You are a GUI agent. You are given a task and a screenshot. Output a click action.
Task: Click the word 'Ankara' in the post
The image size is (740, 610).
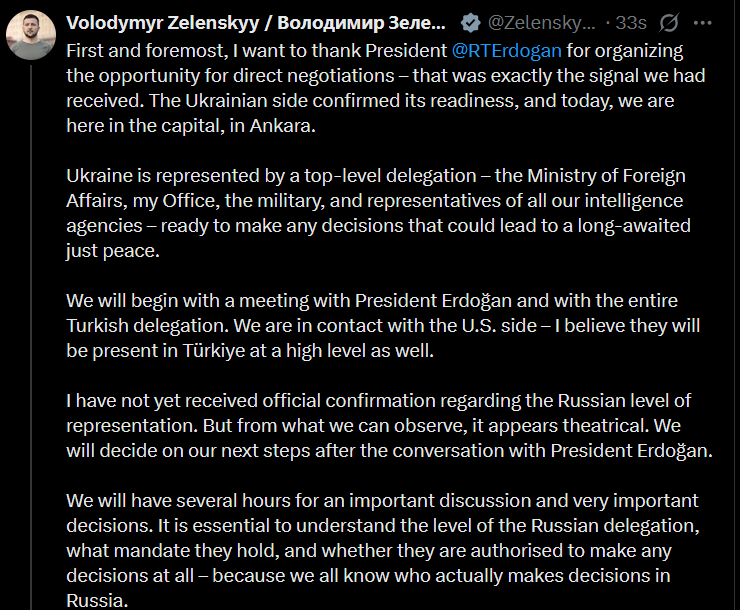280,125
